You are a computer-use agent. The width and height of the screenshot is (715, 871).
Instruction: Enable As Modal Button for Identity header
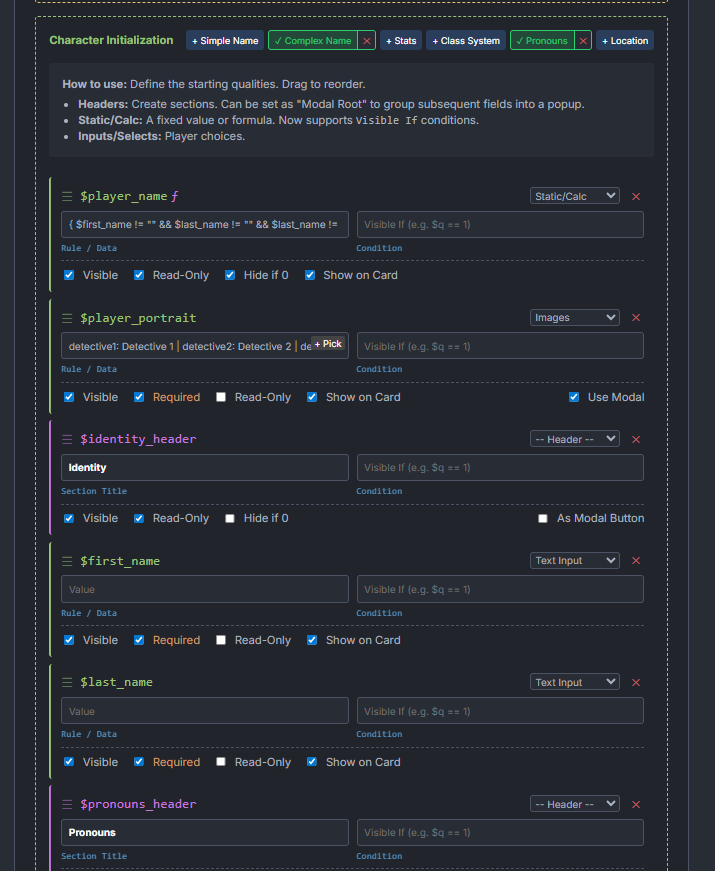(x=543, y=519)
